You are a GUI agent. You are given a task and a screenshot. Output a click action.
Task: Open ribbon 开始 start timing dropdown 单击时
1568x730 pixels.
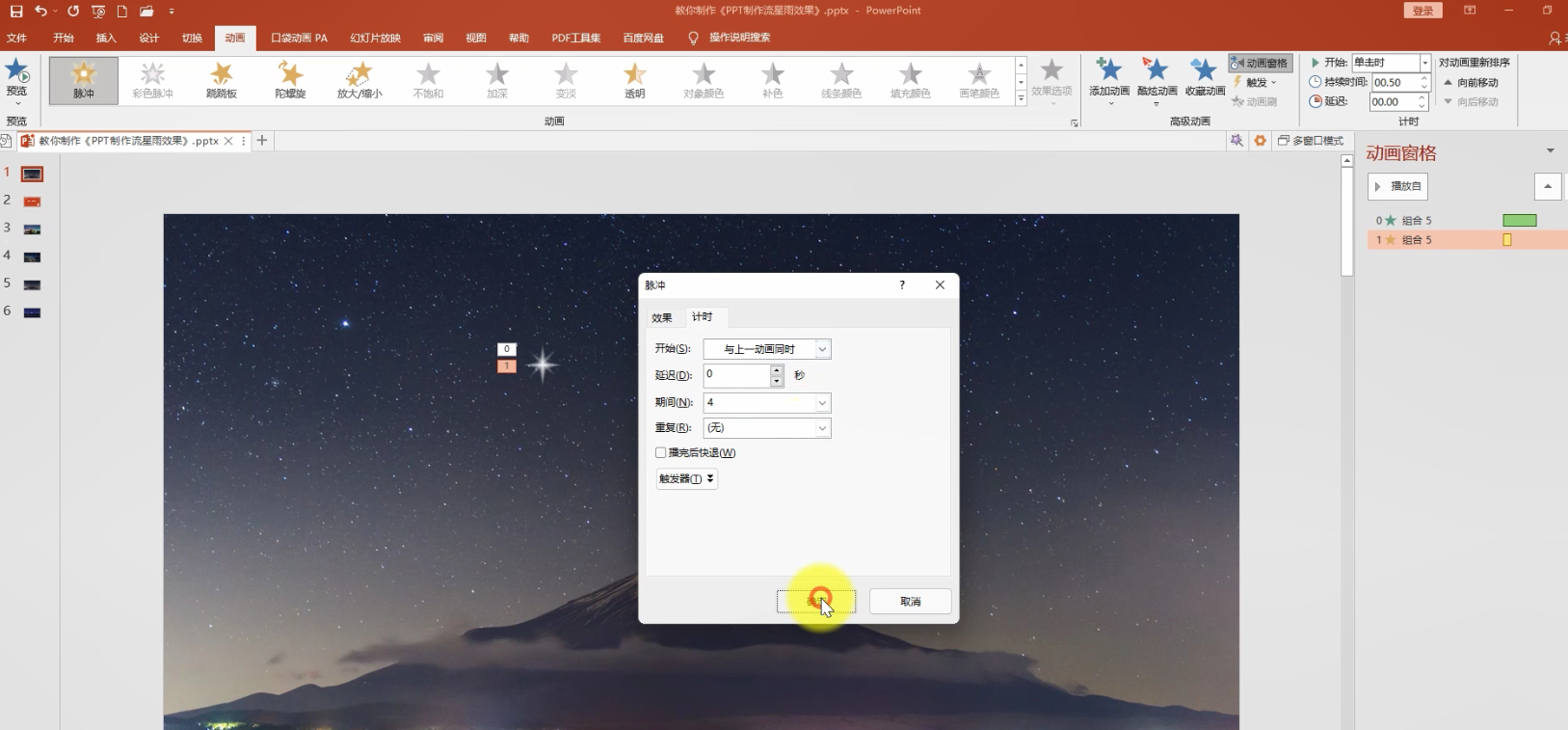coord(1424,63)
